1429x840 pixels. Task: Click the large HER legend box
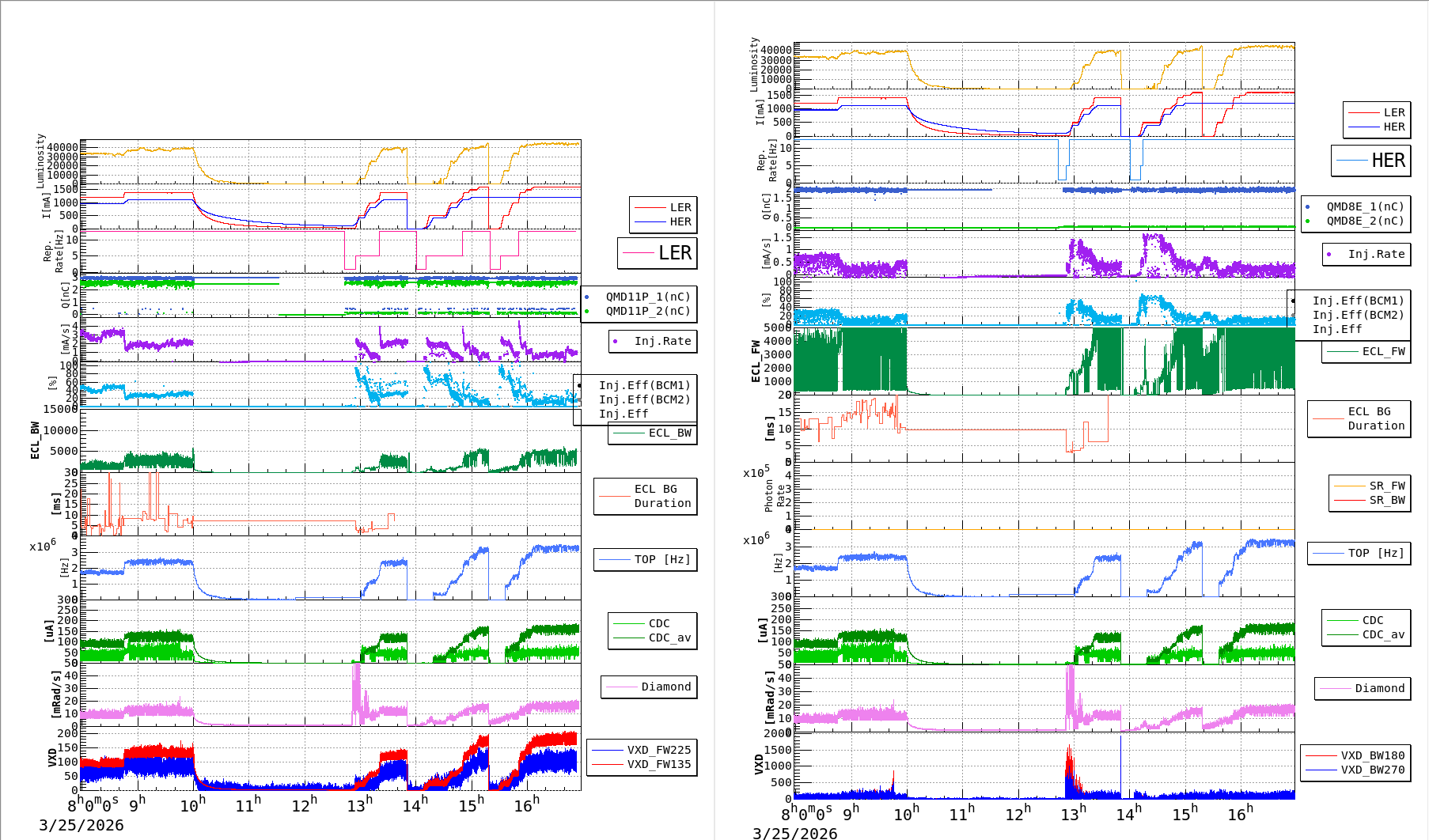(x=1370, y=161)
